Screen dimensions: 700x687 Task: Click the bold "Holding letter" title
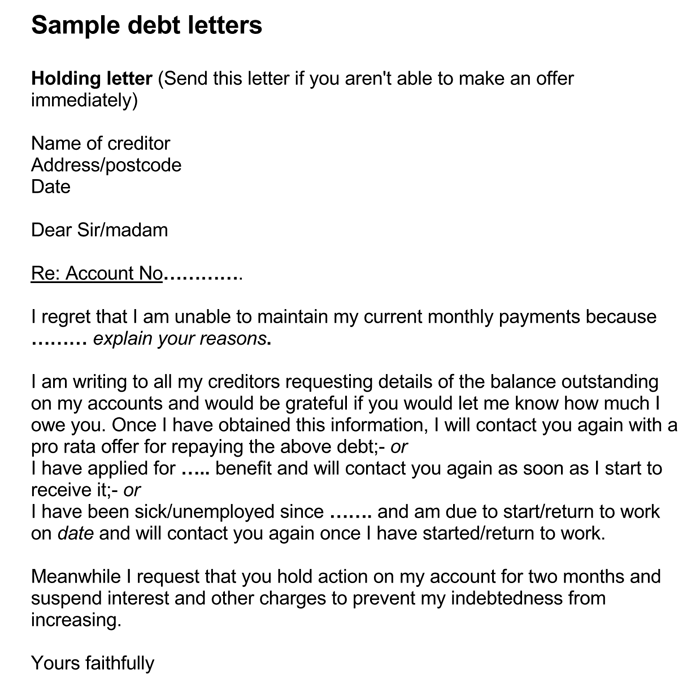click(x=91, y=78)
